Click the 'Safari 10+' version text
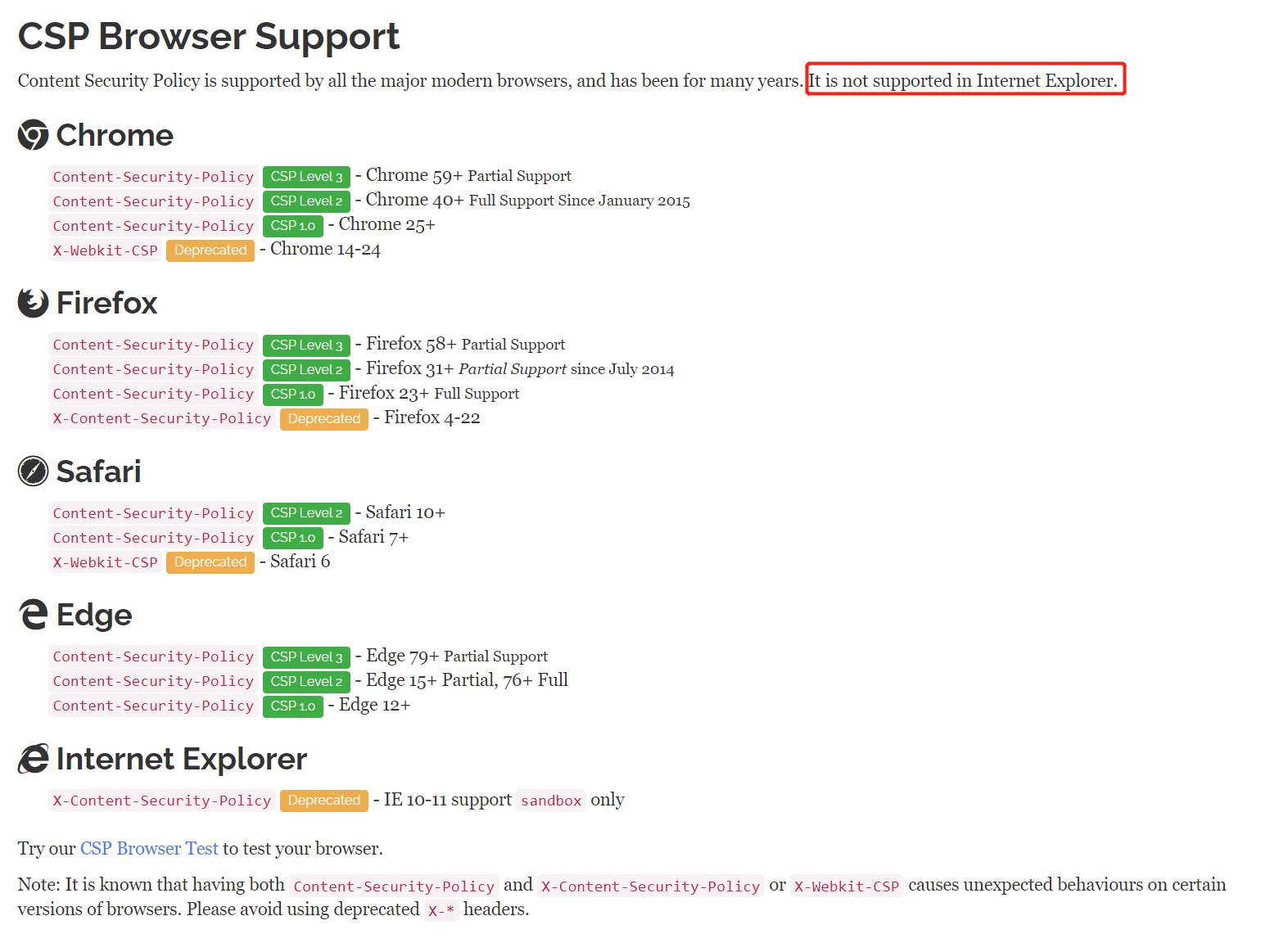 pyautogui.click(x=405, y=512)
